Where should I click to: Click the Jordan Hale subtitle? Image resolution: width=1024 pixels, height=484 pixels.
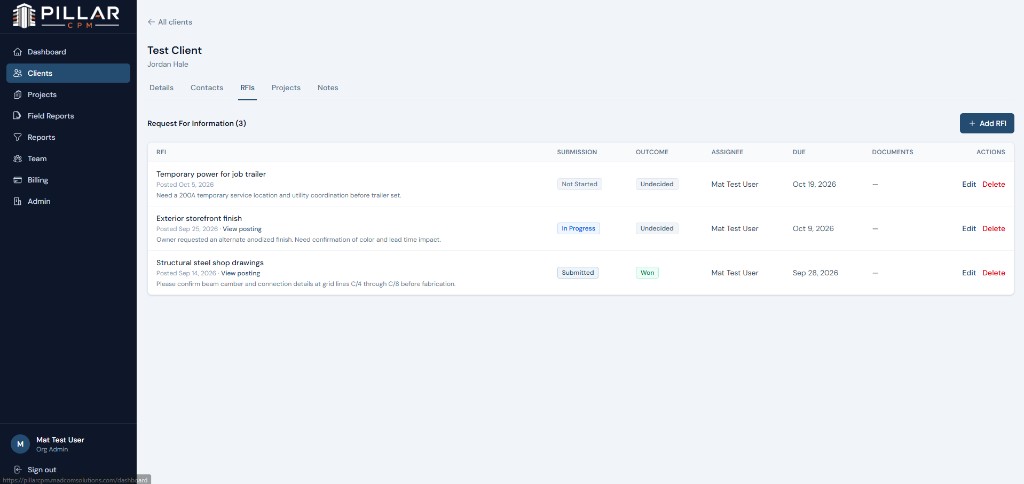click(168, 65)
